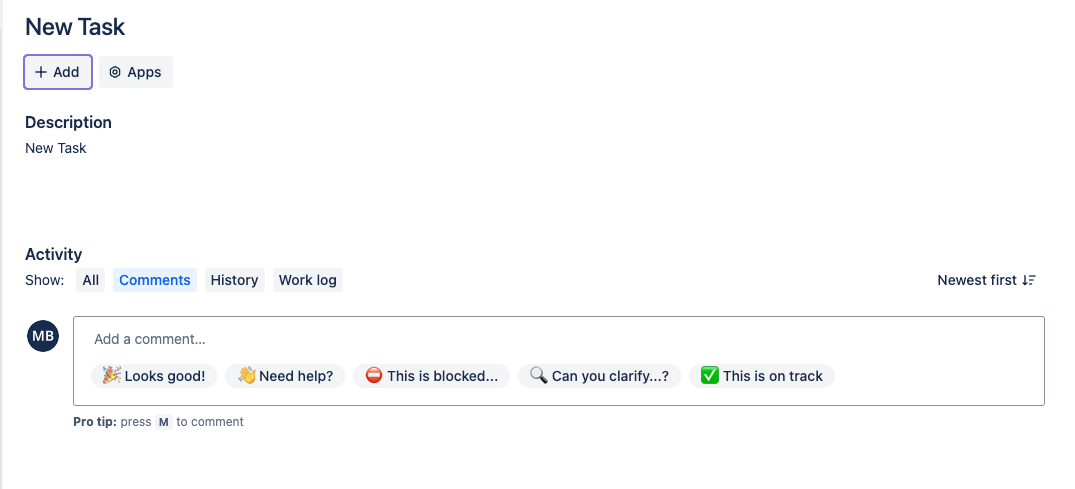Click the Pro tip label
The width and height of the screenshot is (1075, 489).
click(95, 422)
